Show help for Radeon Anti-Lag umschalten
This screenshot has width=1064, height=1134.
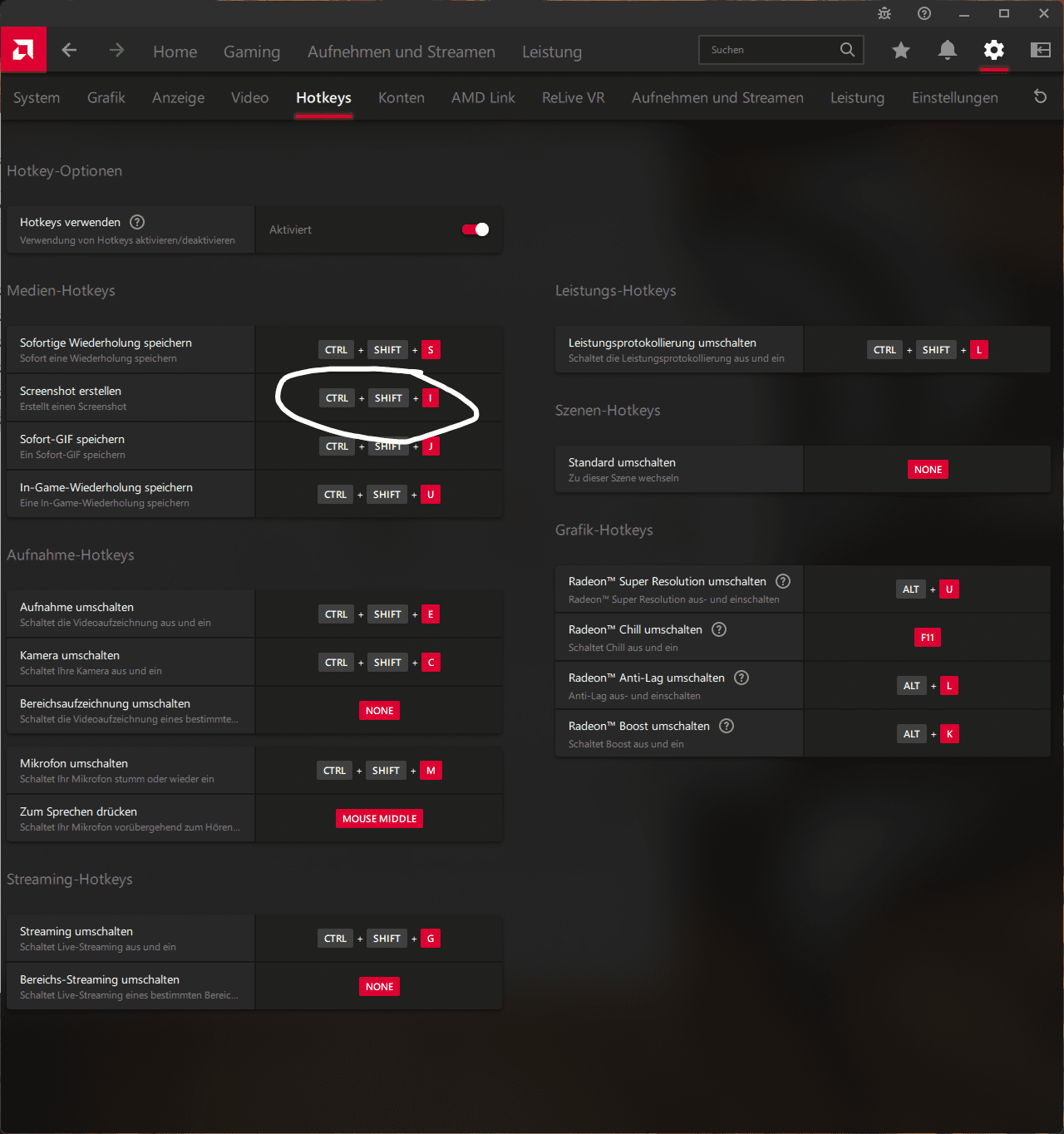(742, 678)
